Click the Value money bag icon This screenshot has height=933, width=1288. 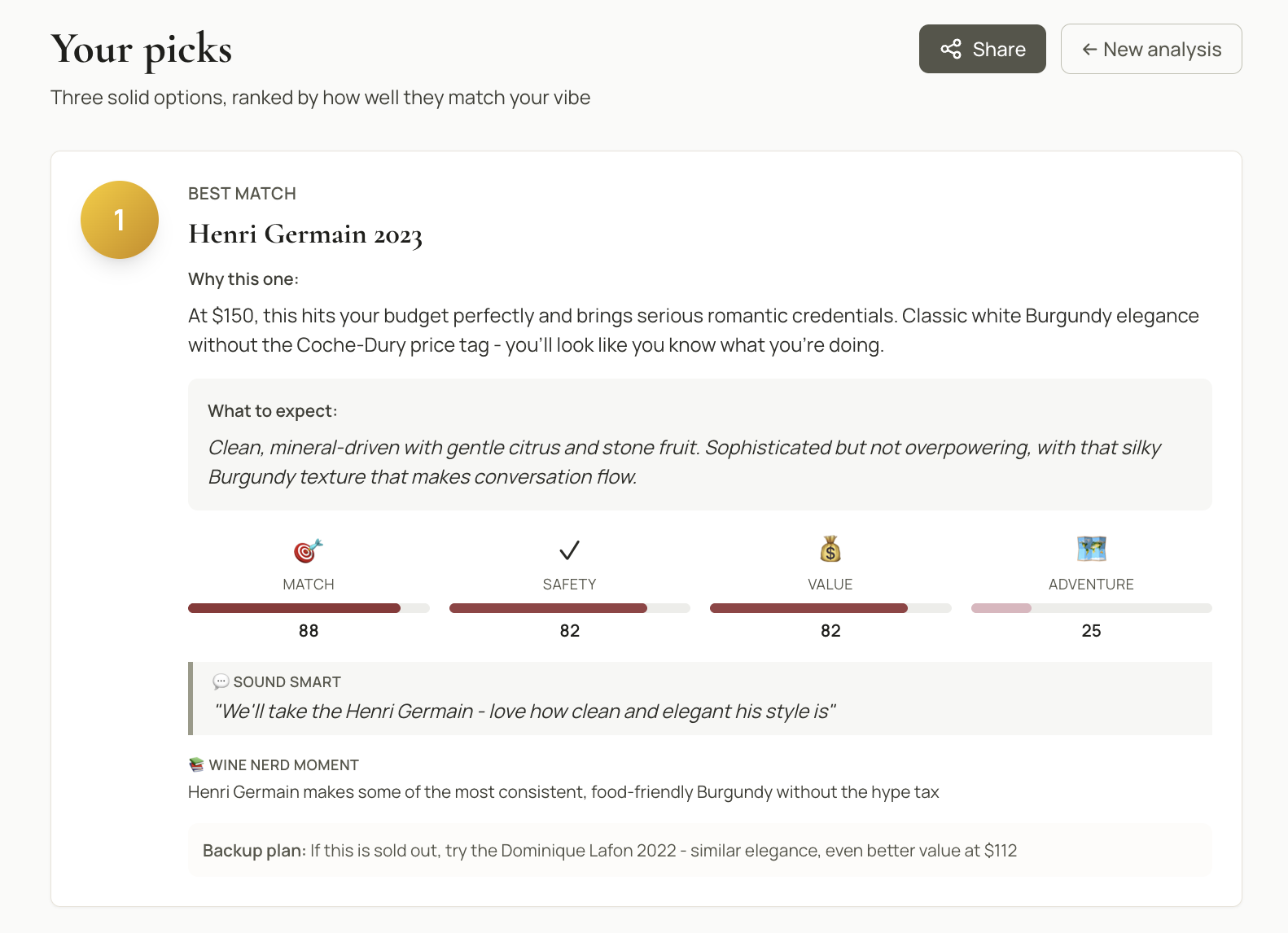(830, 550)
